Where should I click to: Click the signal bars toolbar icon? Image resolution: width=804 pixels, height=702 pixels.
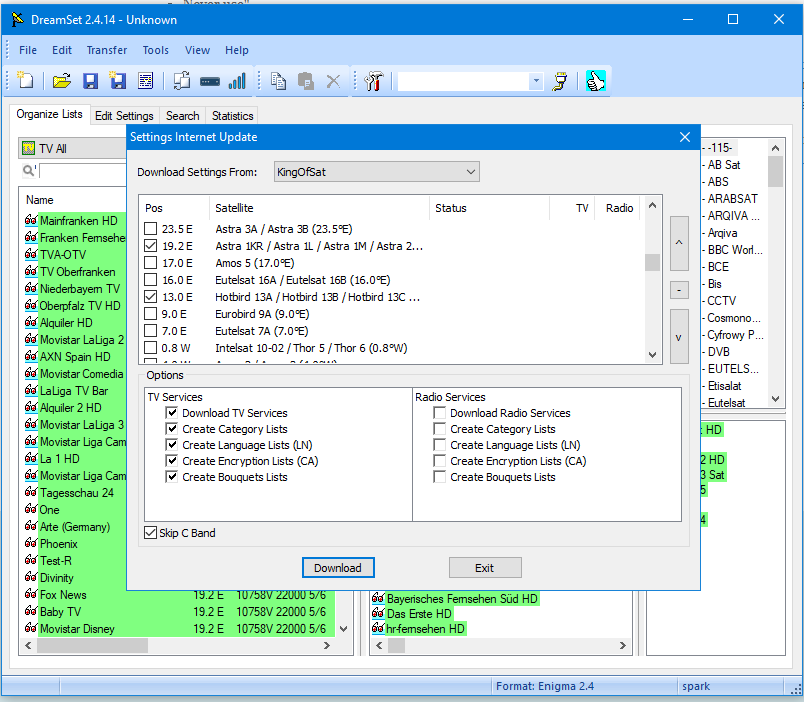point(237,81)
